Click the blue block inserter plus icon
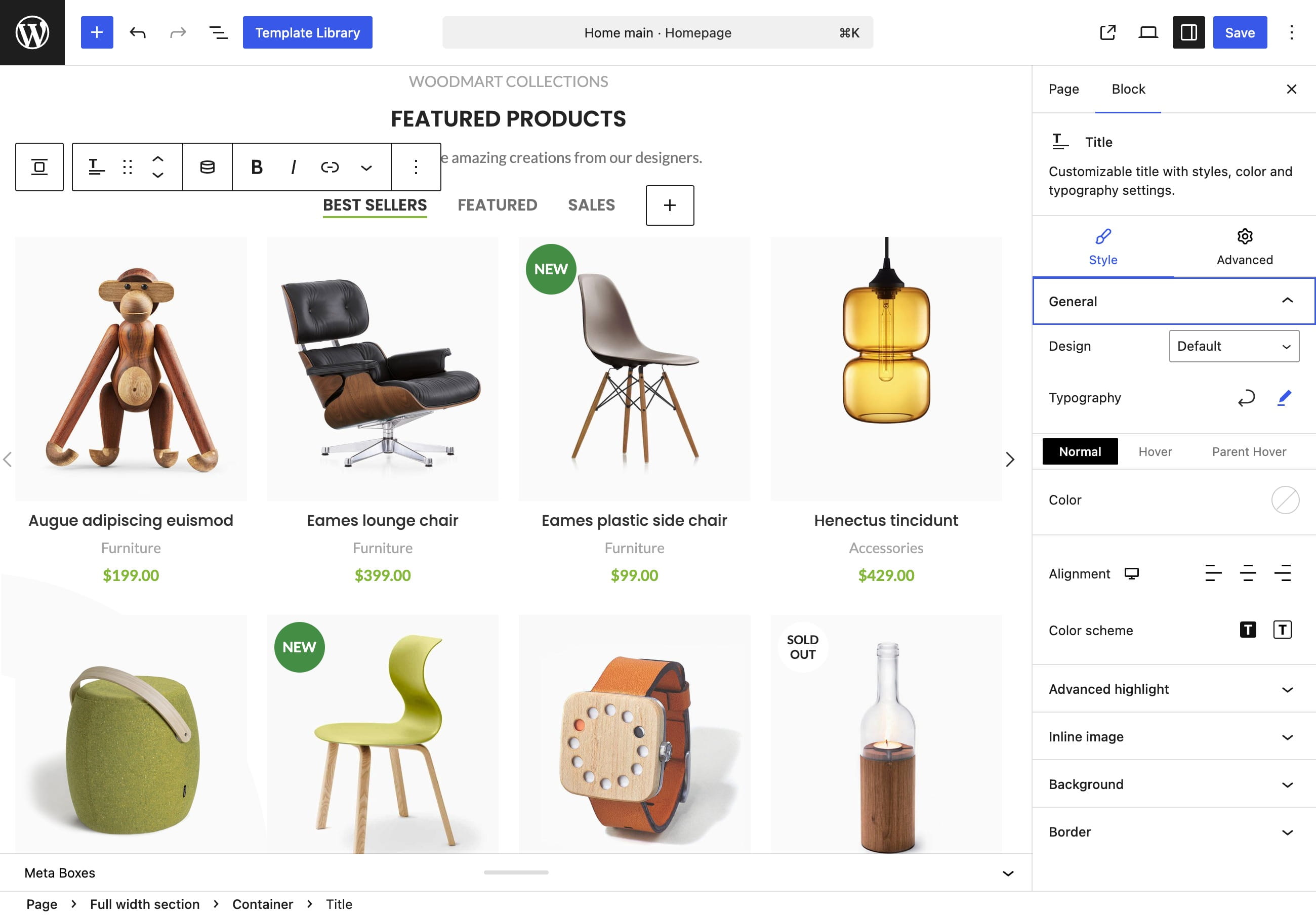Viewport: 1316px width, 916px height. (x=97, y=33)
